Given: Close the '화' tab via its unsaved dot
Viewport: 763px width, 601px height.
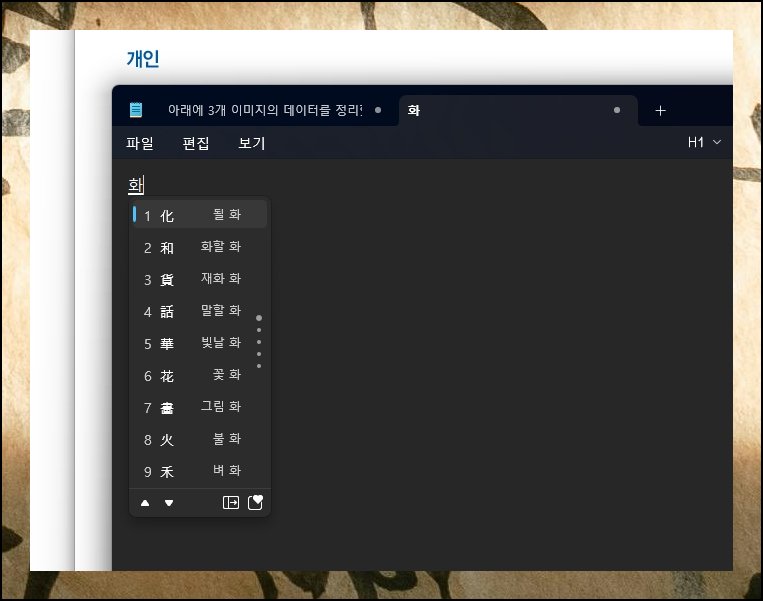Looking at the screenshot, I should click(x=617, y=110).
